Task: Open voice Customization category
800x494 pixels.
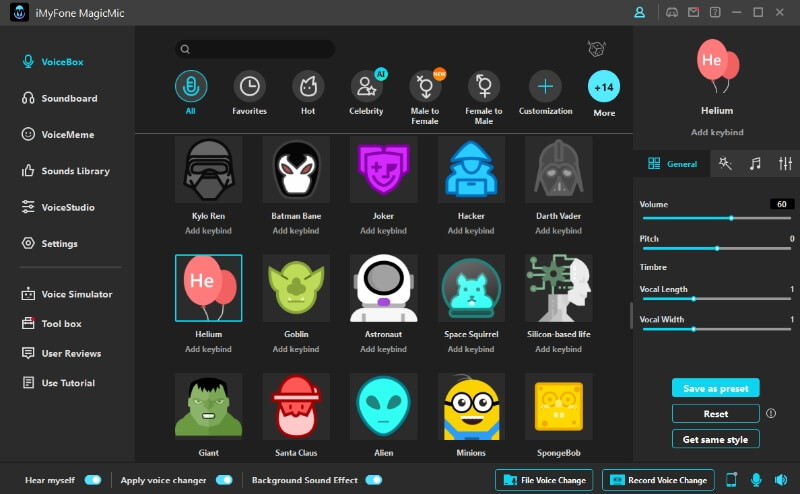Action: click(545, 93)
